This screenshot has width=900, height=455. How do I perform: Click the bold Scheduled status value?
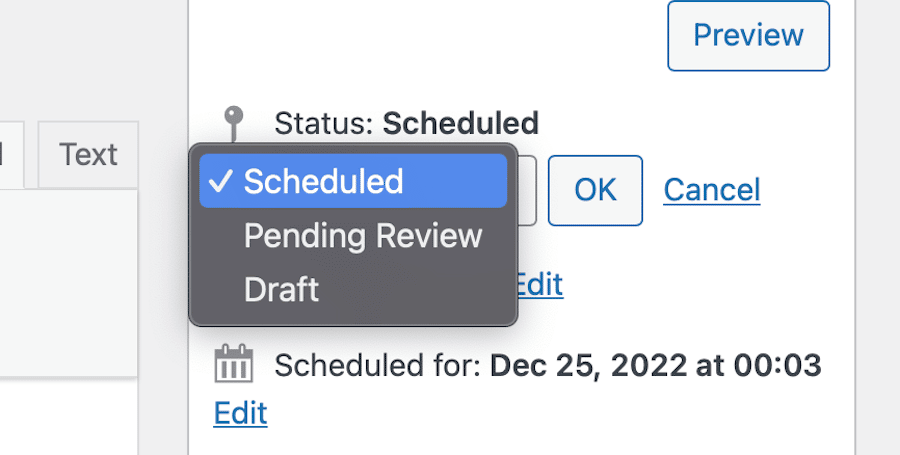[461, 124]
